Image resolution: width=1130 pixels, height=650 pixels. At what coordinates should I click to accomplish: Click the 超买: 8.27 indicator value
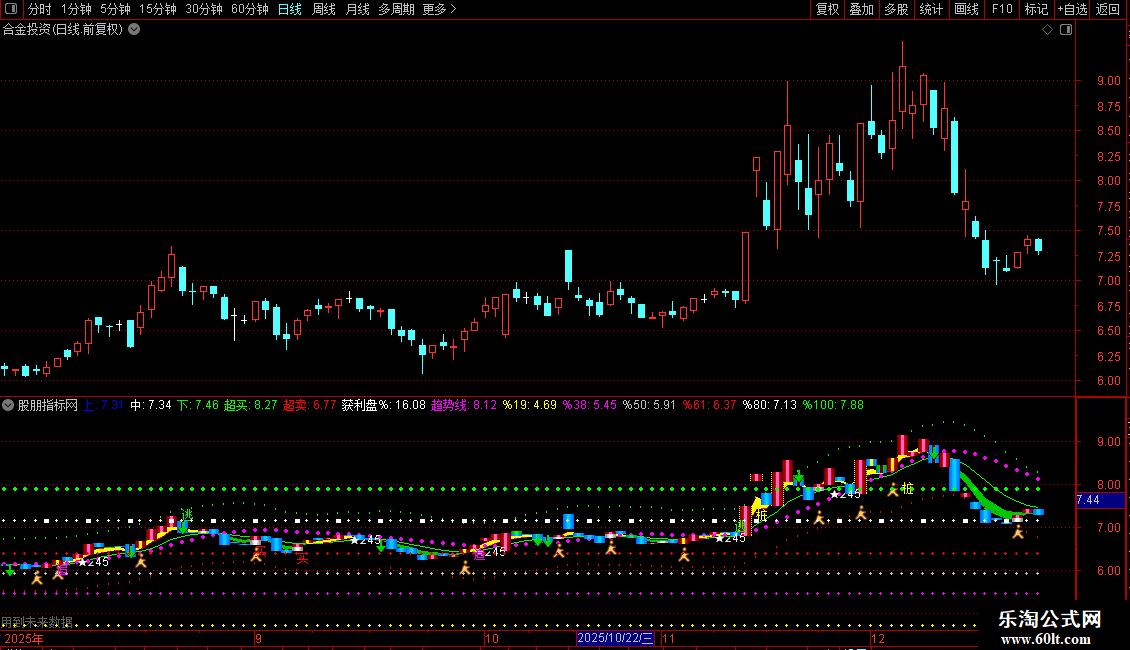(x=250, y=405)
